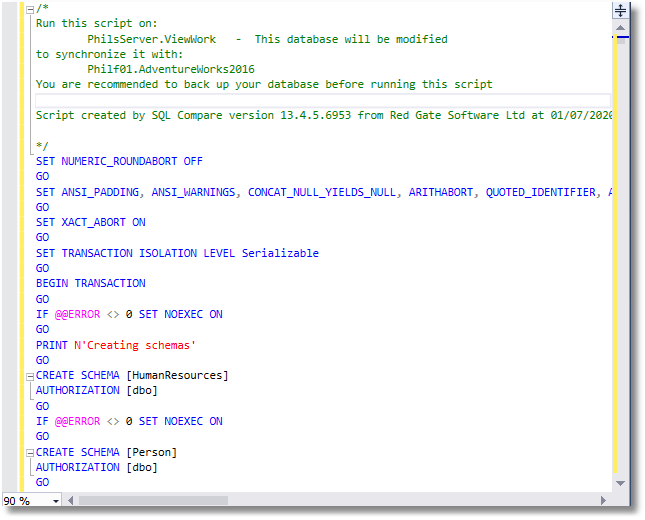Click 'You are recommended to back up' line
This screenshot has height=520, width=645.
click(x=264, y=84)
